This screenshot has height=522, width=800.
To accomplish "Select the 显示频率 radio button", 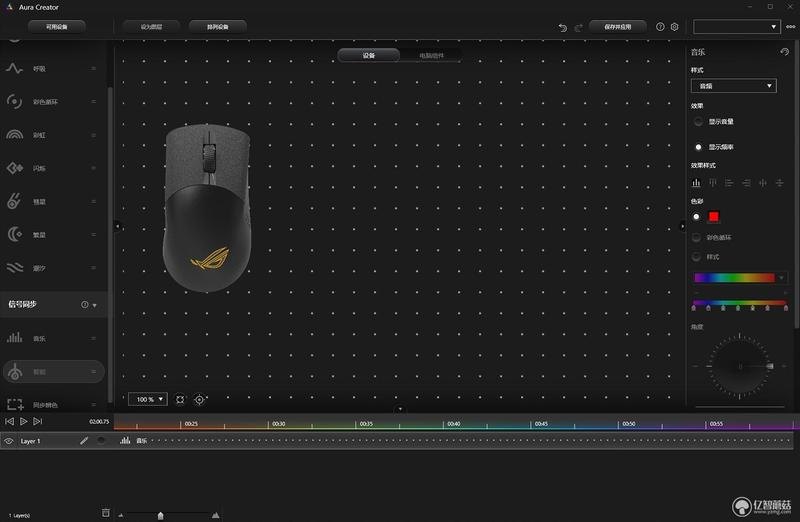I will click(x=698, y=147).
